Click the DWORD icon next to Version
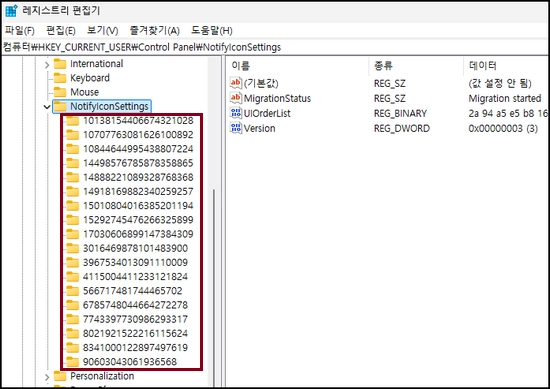550x389 pixels. [x=235, y=128]
